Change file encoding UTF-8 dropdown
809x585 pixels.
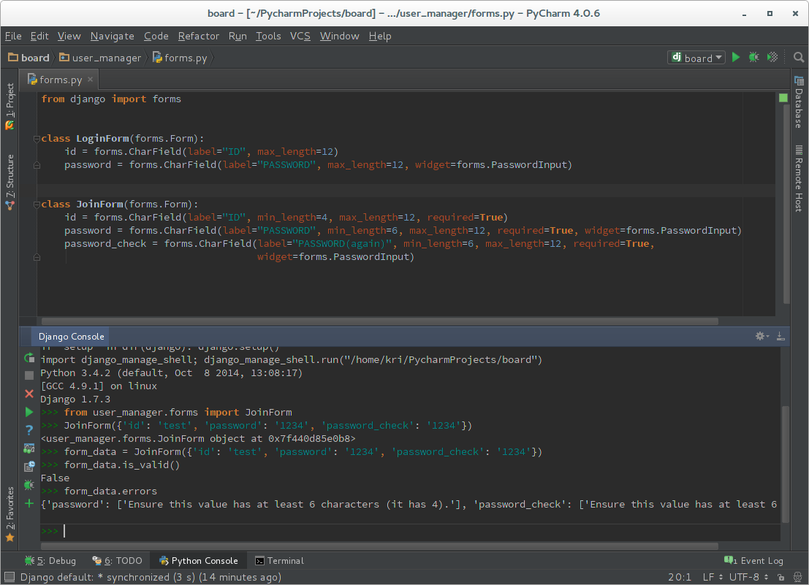pos(748,577)
